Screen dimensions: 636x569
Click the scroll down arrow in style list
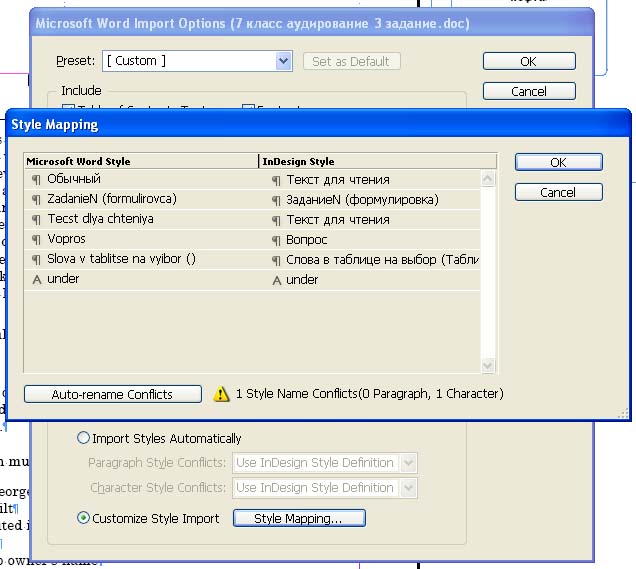pyautogui.click(x=488, y=365)
